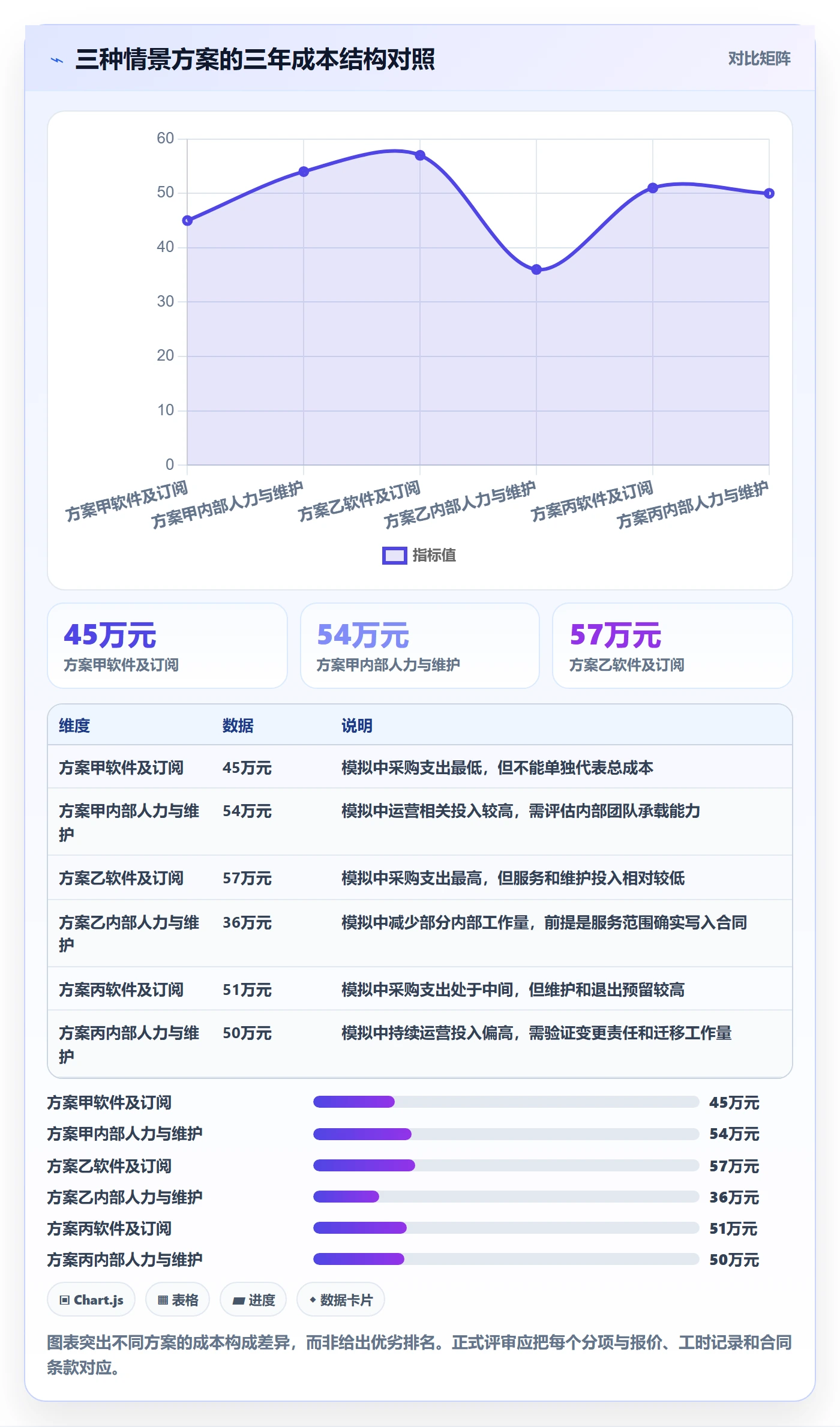
Task: Select the 表格 tag chip
Action: click(x=178, y=1300)
